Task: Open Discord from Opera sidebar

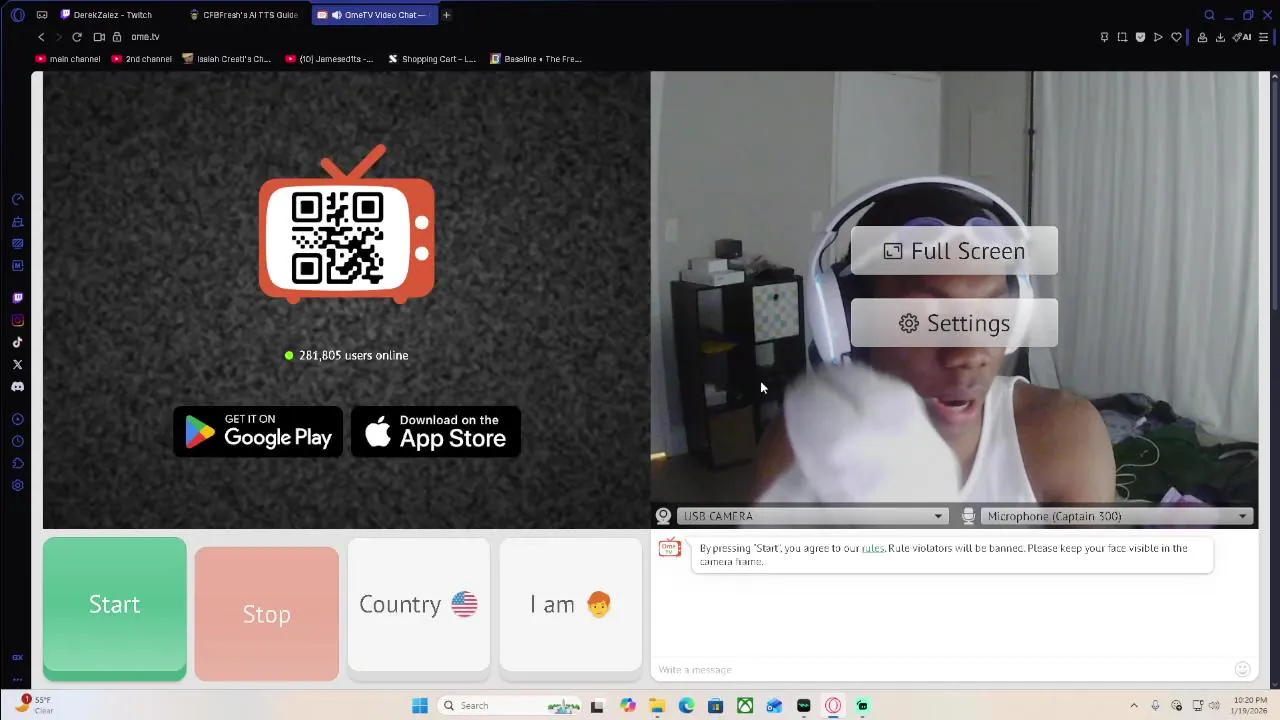Action: click(17, 386)
